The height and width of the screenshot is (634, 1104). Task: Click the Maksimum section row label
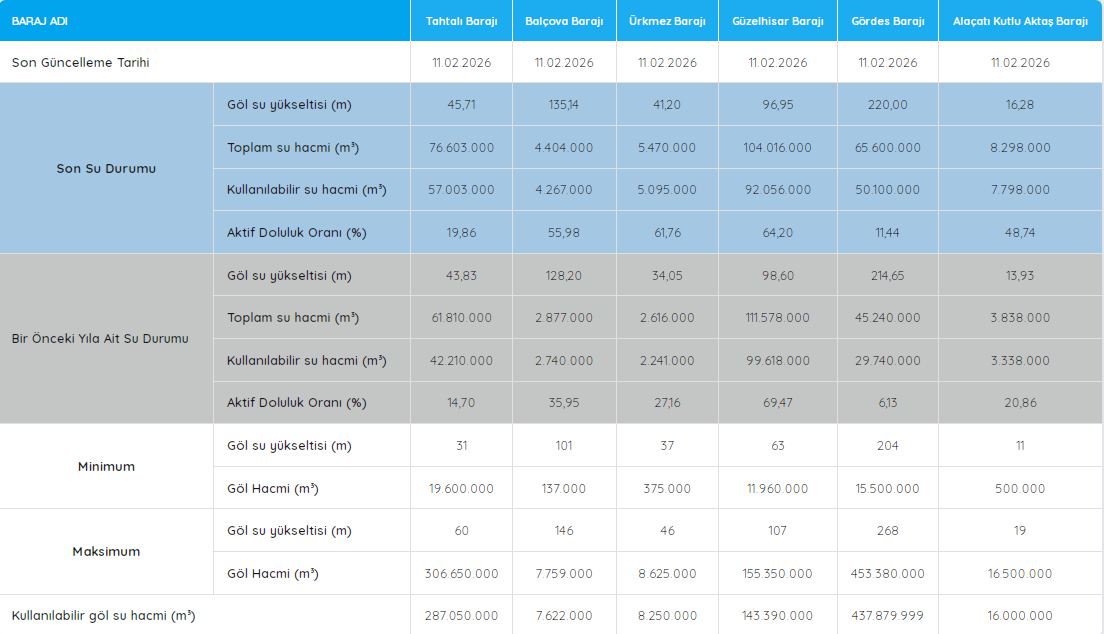click(x=106, y=551)
